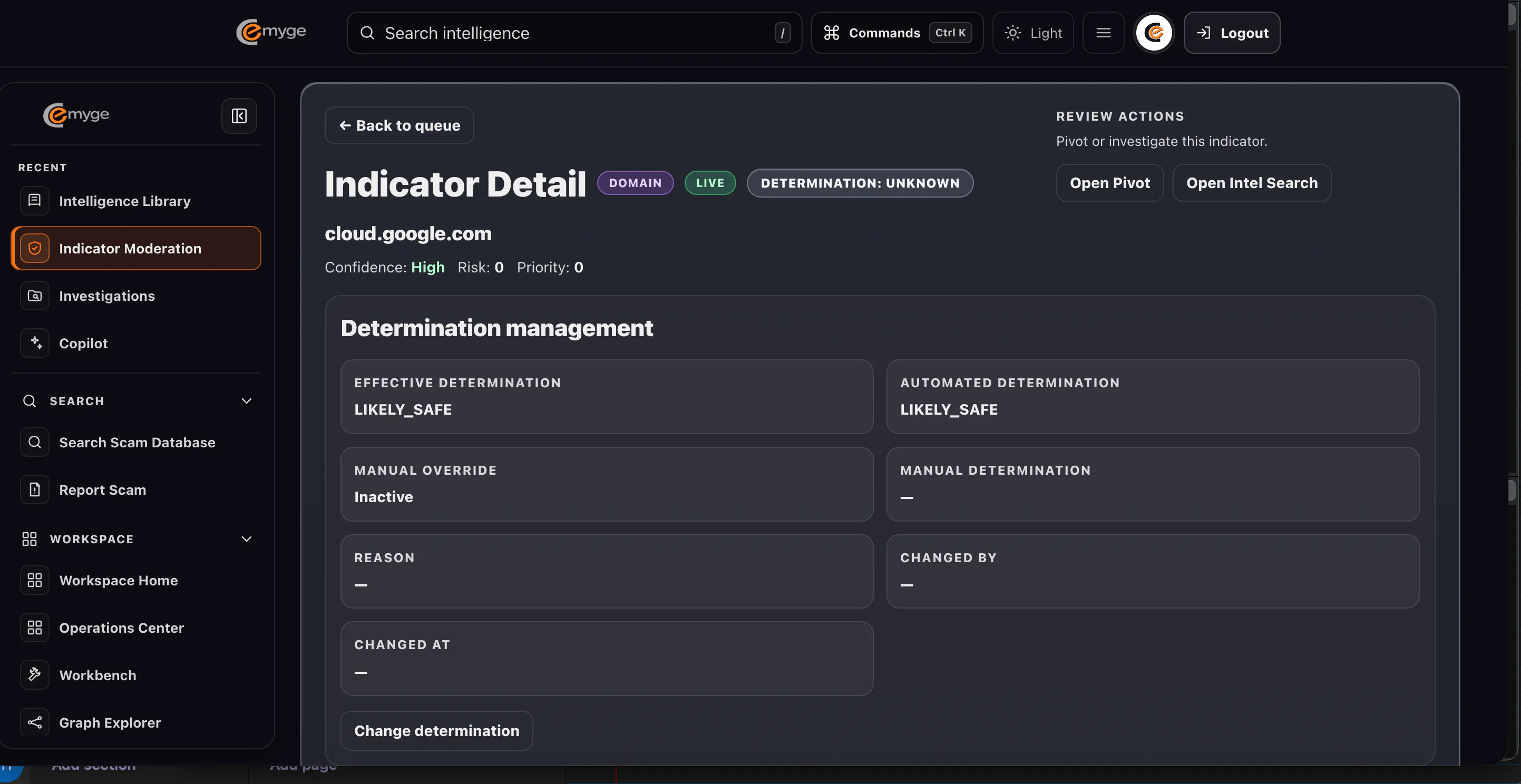Click the Investigations sidebar icon
1521x784 pixels.
pyautogui.click(x=35, y=296)
